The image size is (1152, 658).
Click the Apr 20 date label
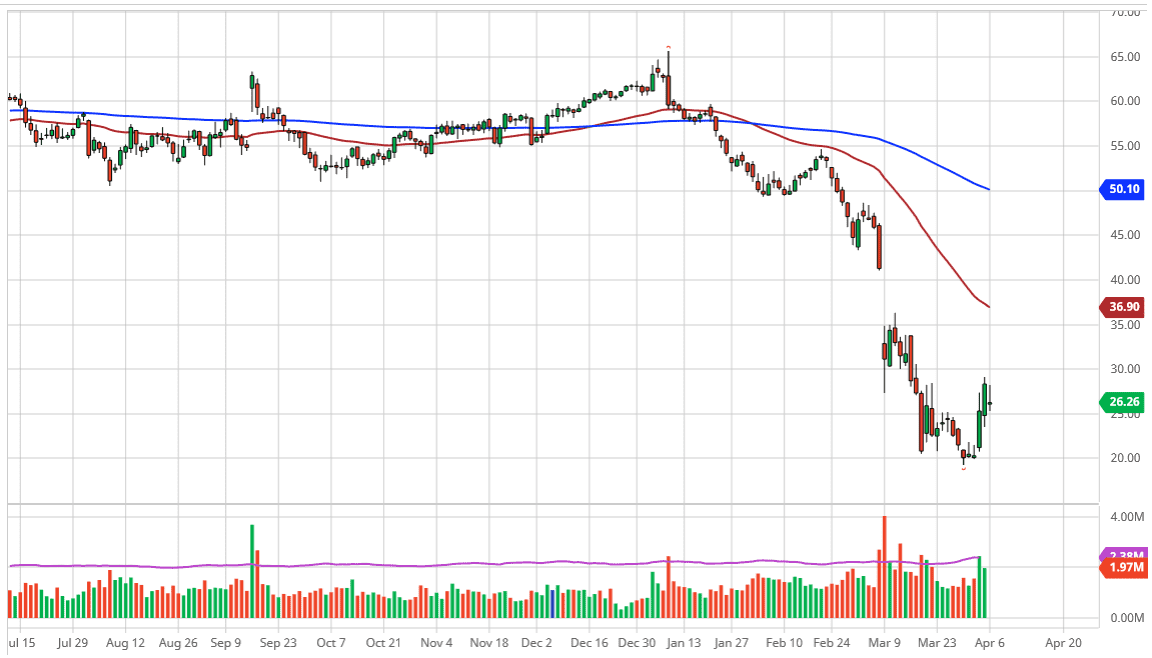(x=1063, y=642)
